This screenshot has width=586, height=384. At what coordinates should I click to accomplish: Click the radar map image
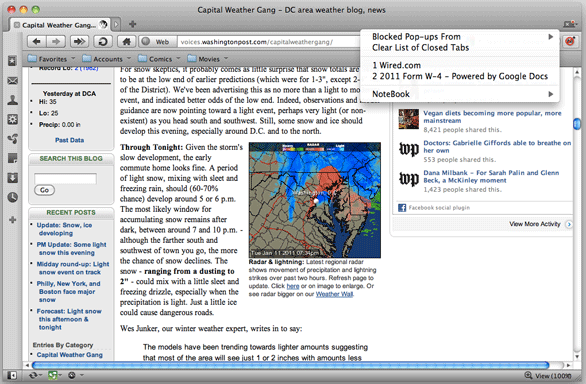point(315,200)
